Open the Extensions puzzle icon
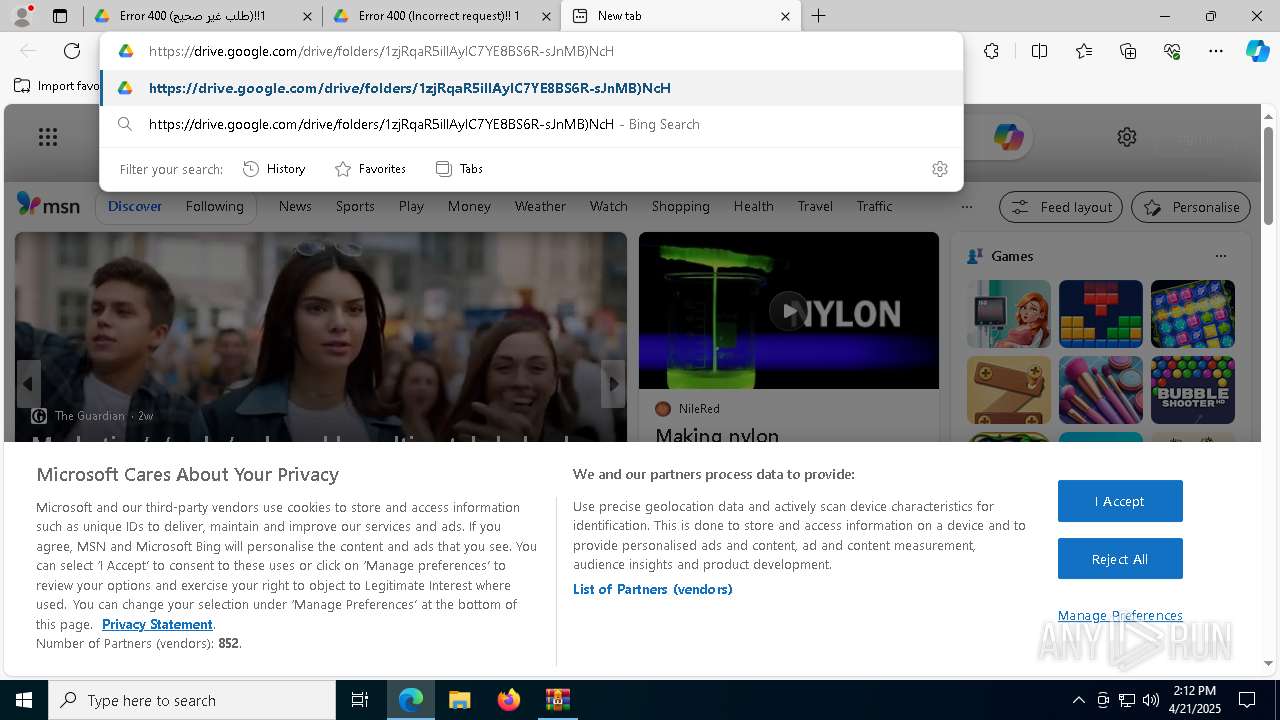 pyautogui.click(x=991, y=51)
